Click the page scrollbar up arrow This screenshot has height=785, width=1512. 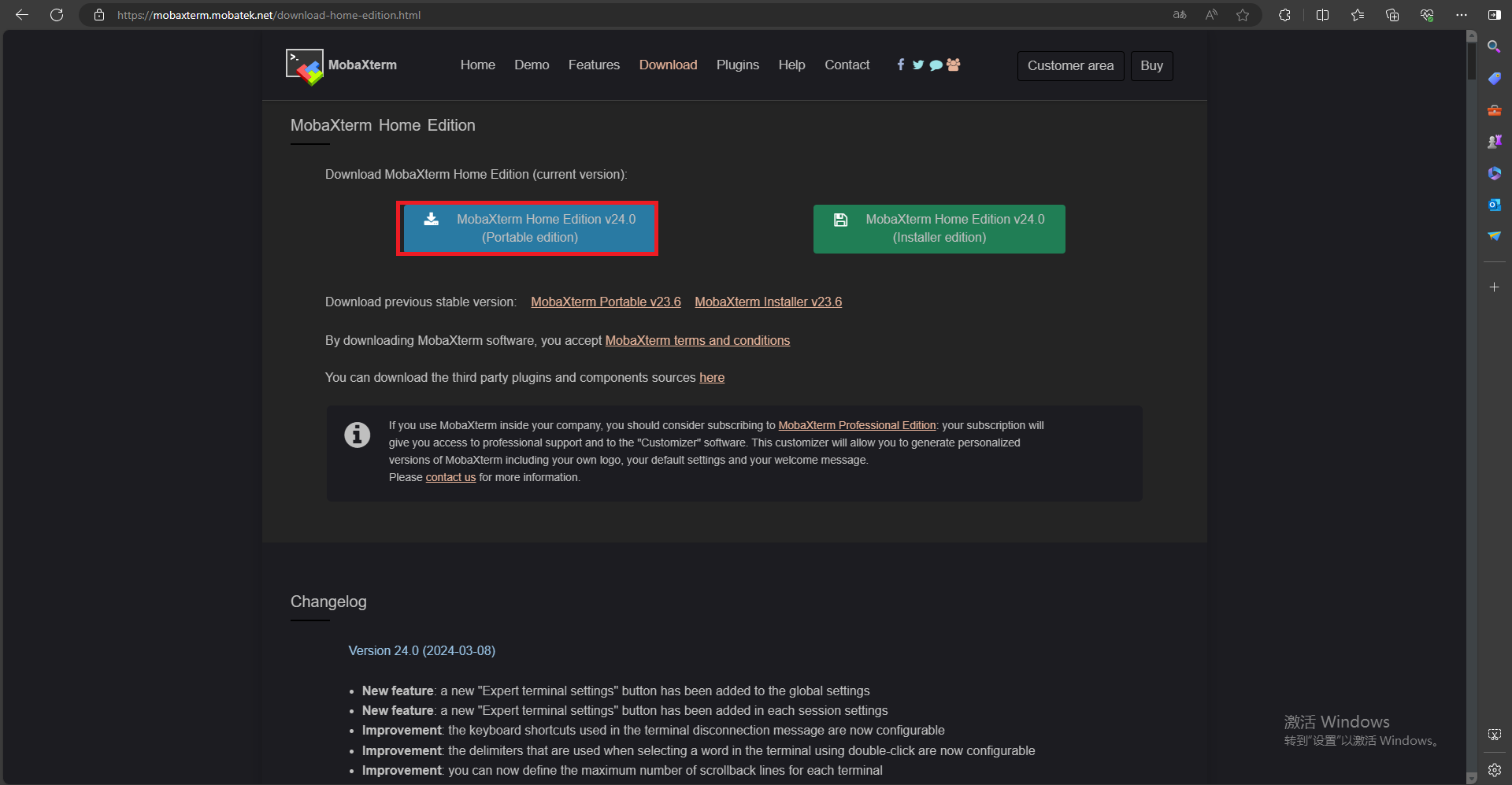coord(1471,35)
